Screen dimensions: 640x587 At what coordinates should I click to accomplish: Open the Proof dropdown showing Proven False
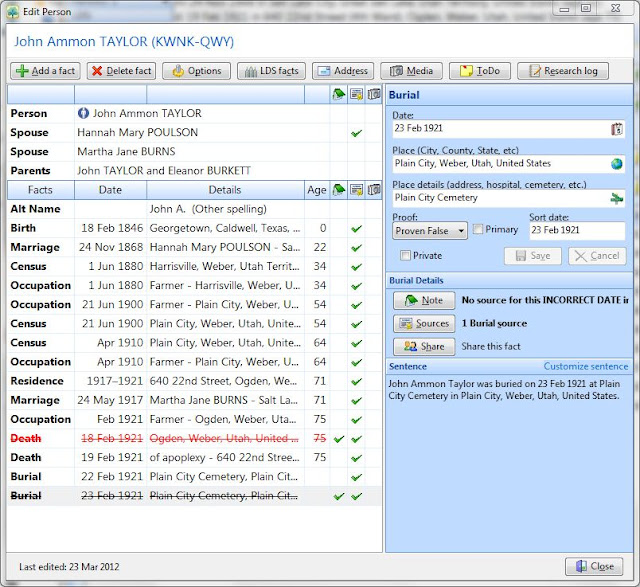pos(430,231)
